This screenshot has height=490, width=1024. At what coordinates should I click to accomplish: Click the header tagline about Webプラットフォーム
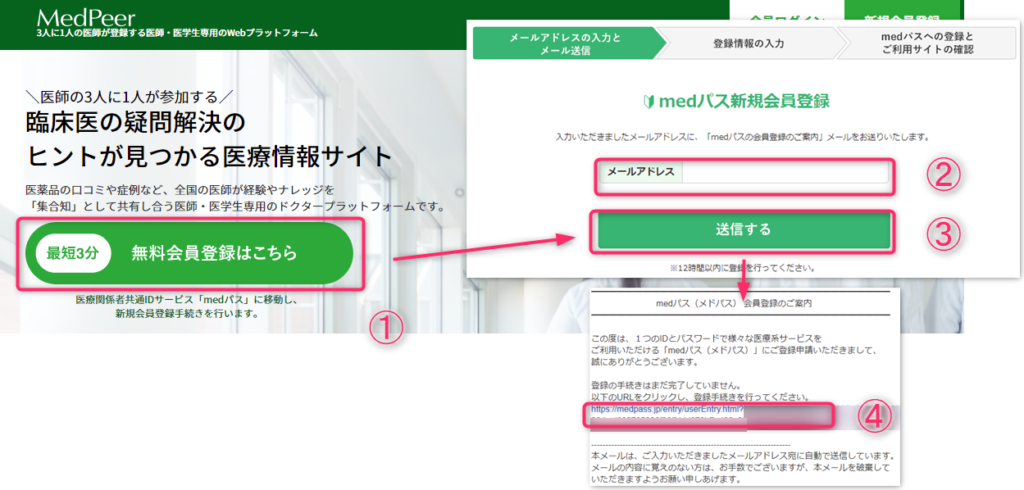coord(178,33)
